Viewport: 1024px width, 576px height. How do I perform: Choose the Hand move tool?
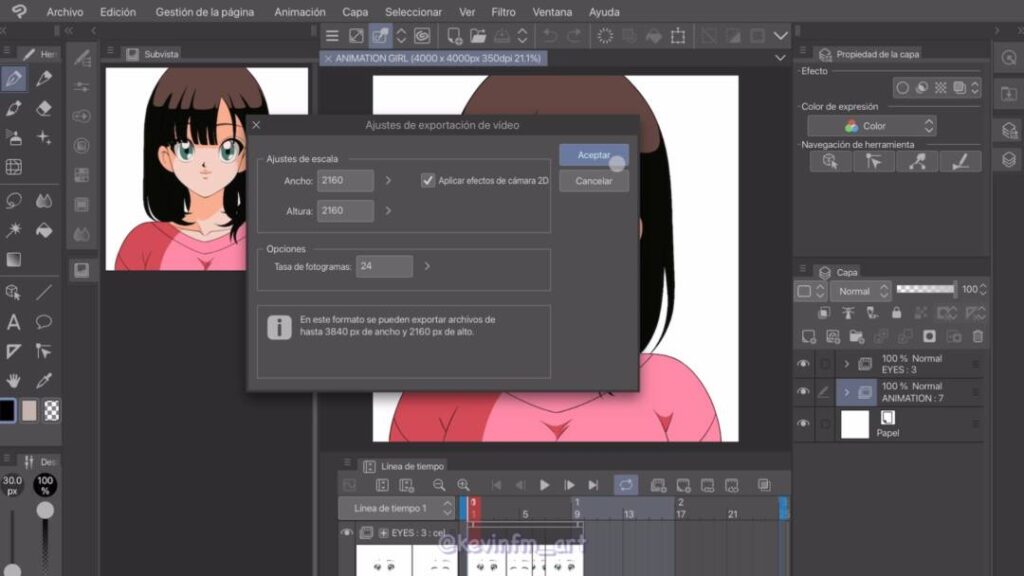coord(14,381)
